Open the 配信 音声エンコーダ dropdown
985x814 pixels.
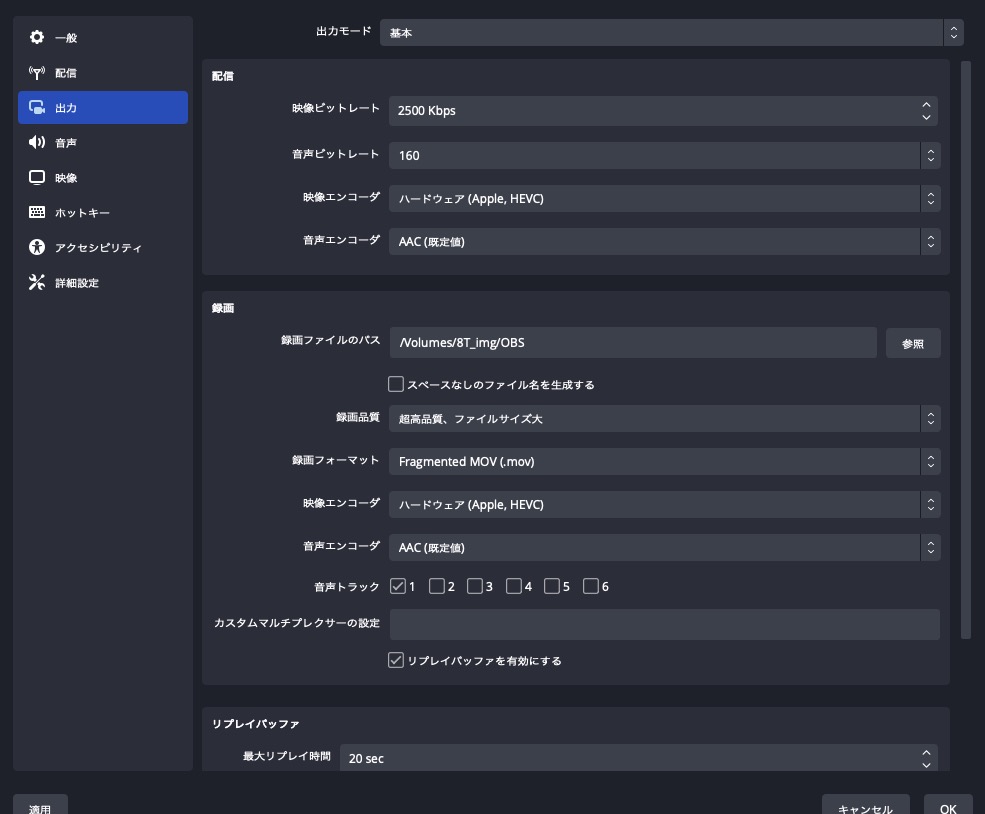click(665, 241)
